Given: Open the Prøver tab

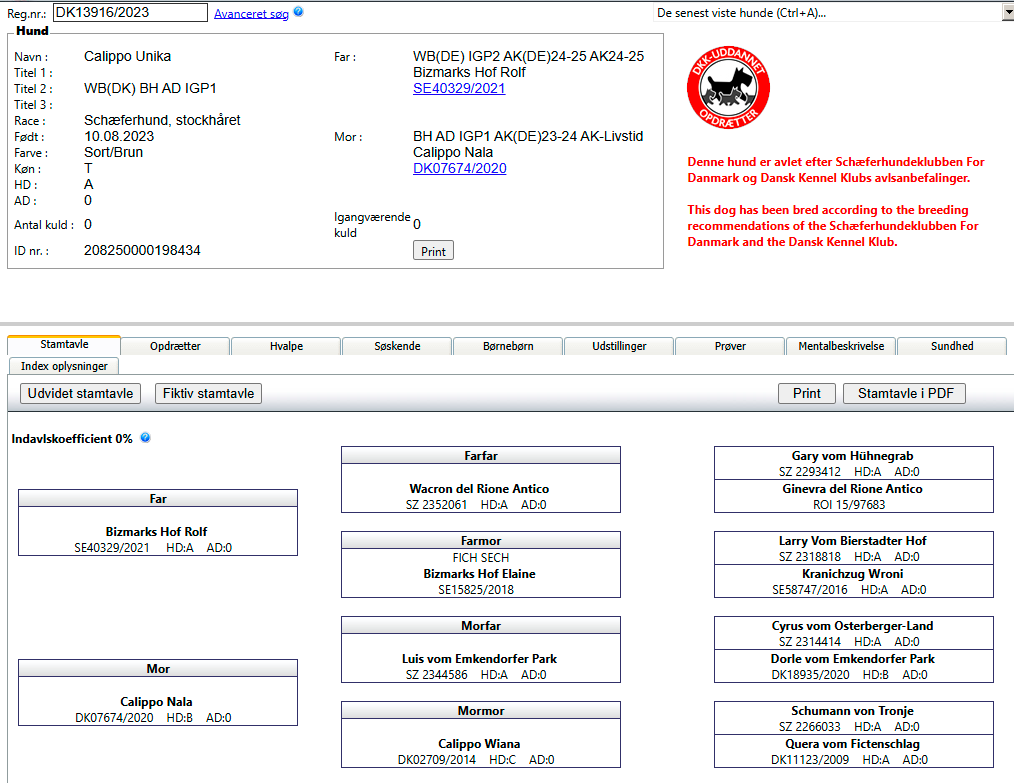Looking at the screenshot, I should 730,346.
